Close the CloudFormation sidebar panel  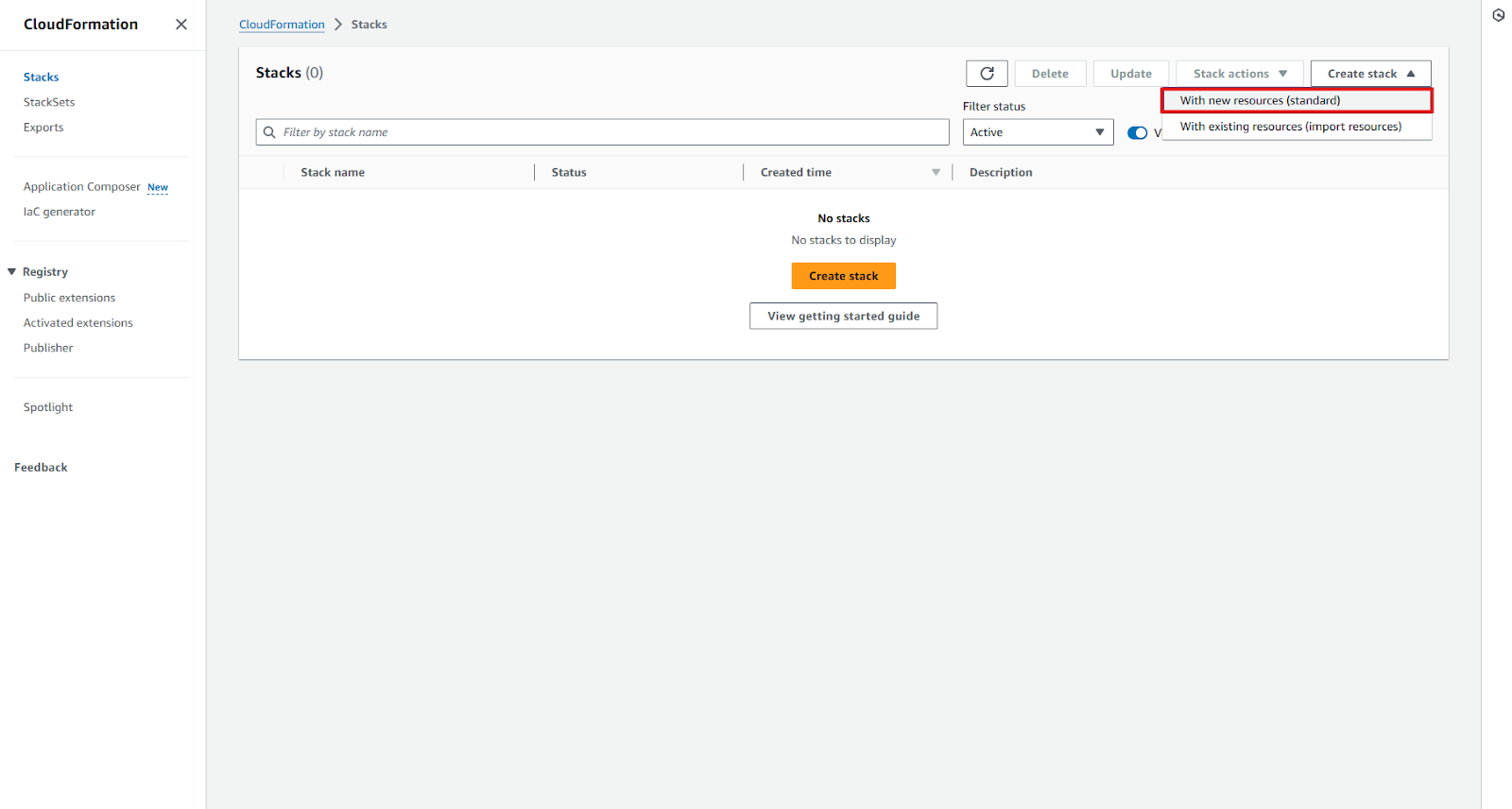click(181, 25)
